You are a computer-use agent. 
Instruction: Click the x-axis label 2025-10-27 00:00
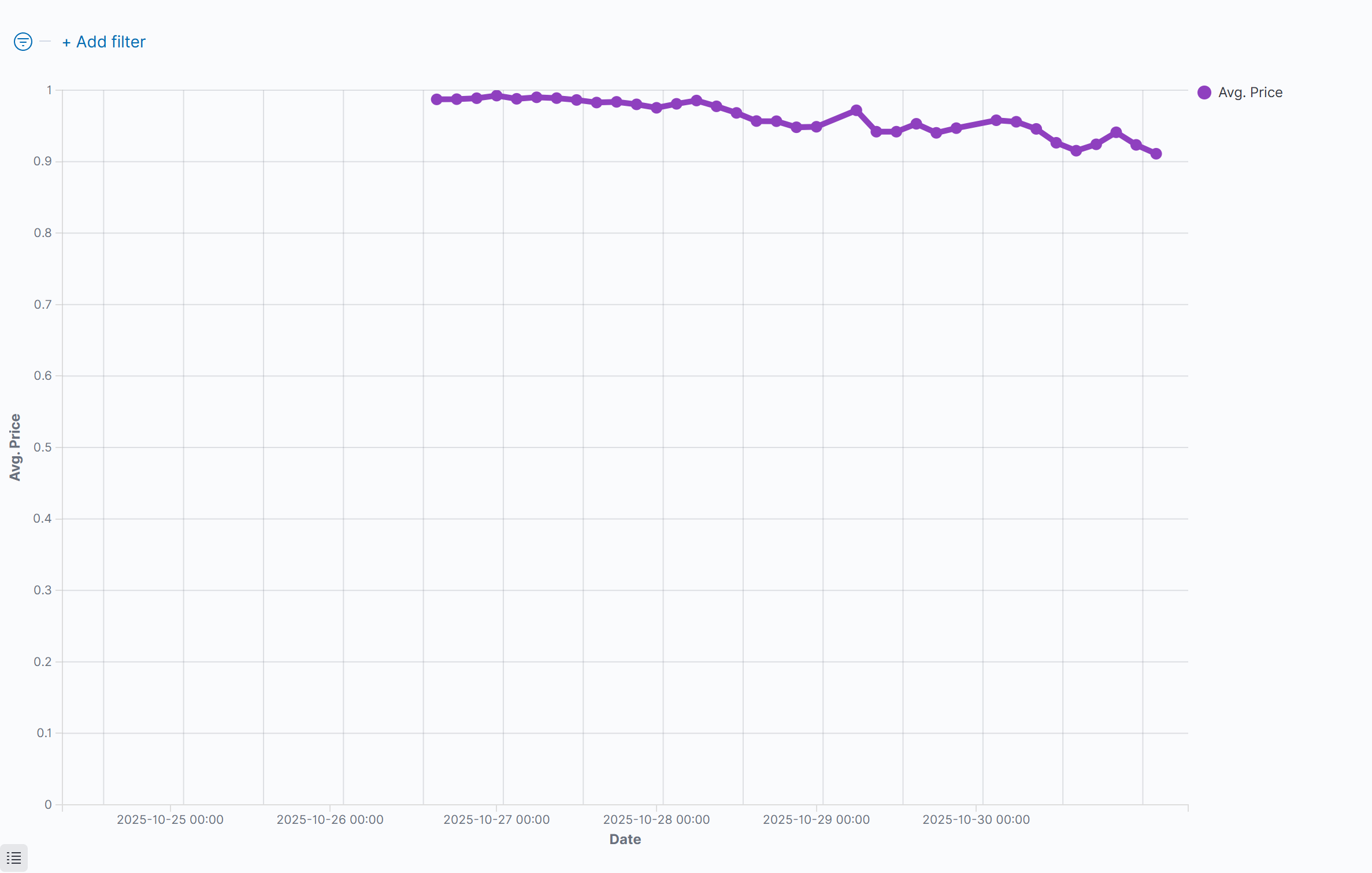496,819
